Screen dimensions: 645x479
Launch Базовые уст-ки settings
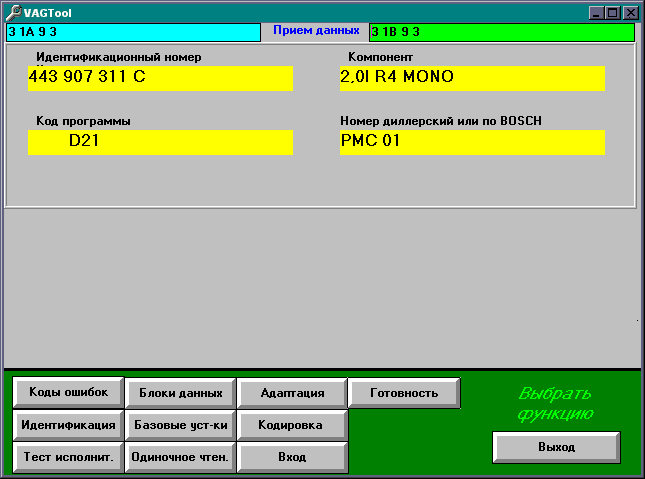click(181, 425)
